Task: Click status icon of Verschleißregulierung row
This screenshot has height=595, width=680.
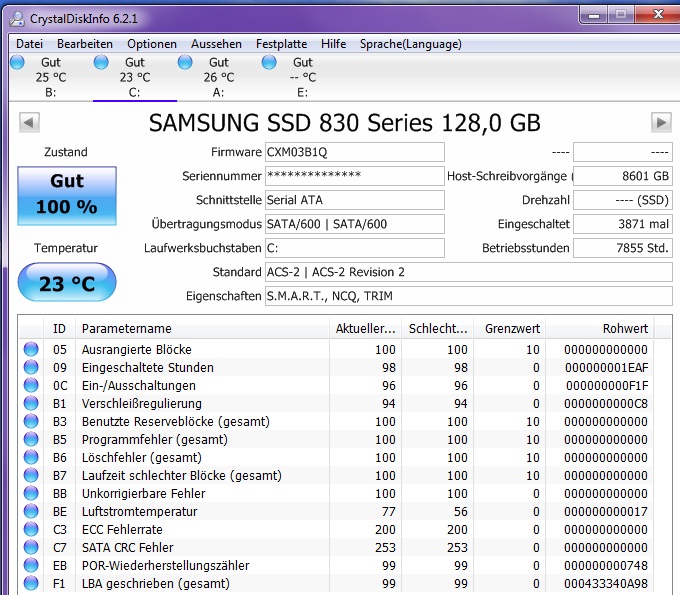Action: (x=31, y=403)
